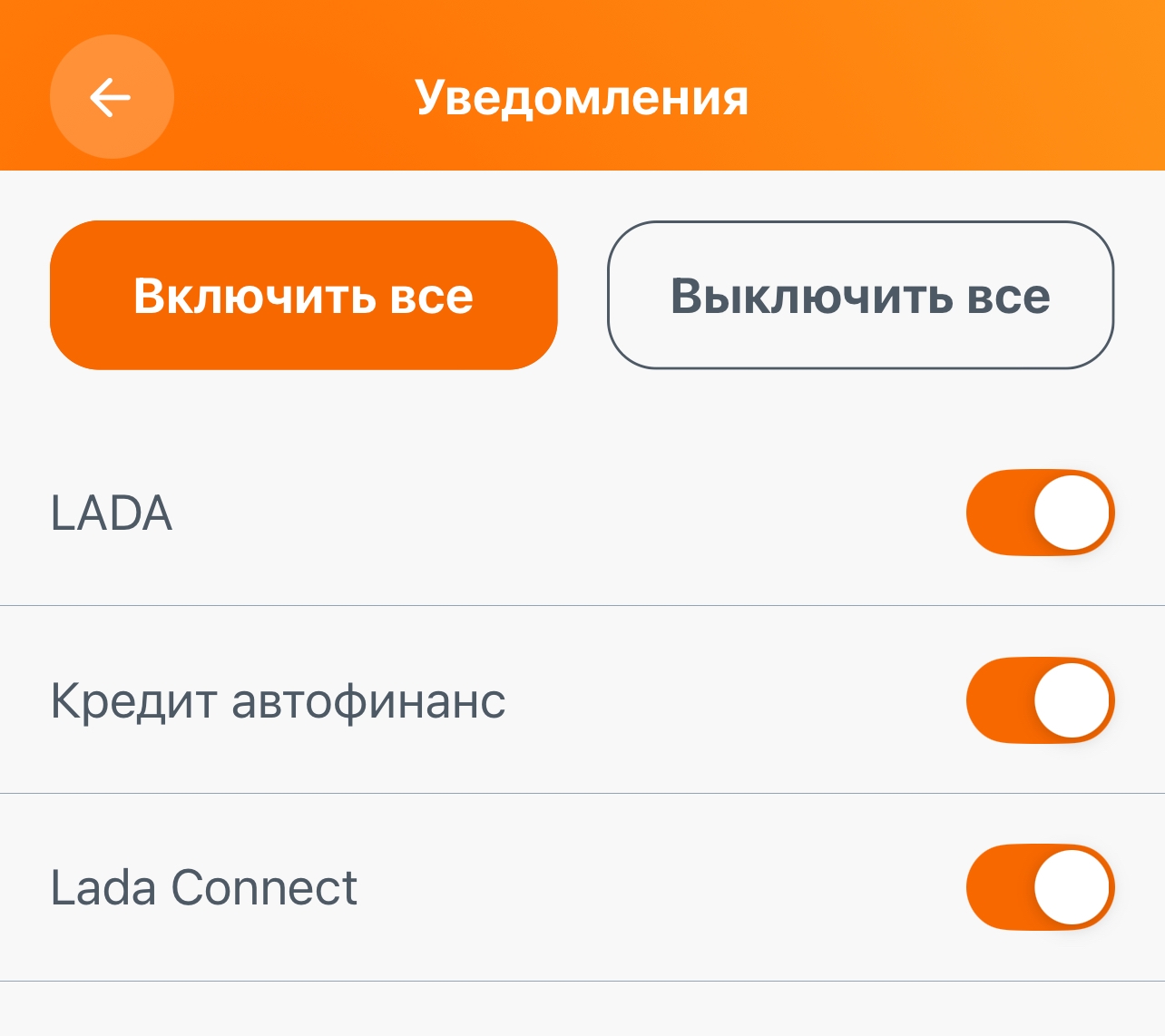The image size is (1165, 1036).
Task: Tap the Lada Connect label
Action: click(x=204, y=888)
